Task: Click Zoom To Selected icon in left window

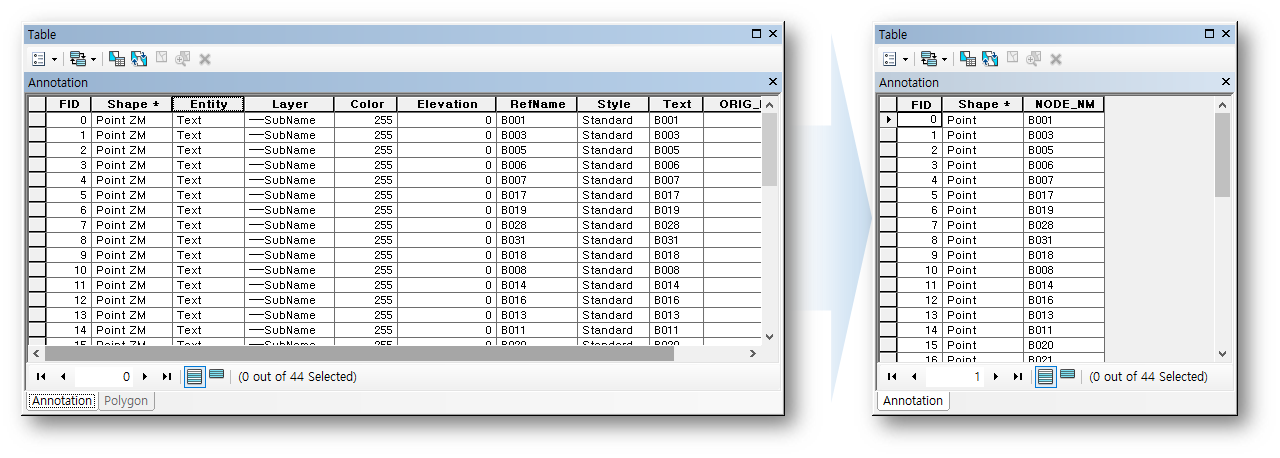Action: coord(182,59)
